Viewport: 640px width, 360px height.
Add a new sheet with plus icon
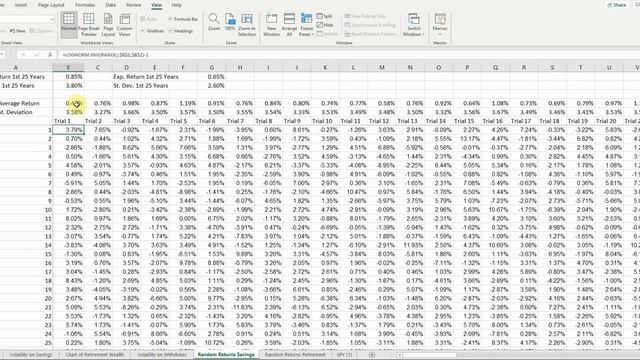tap(371, 355)
